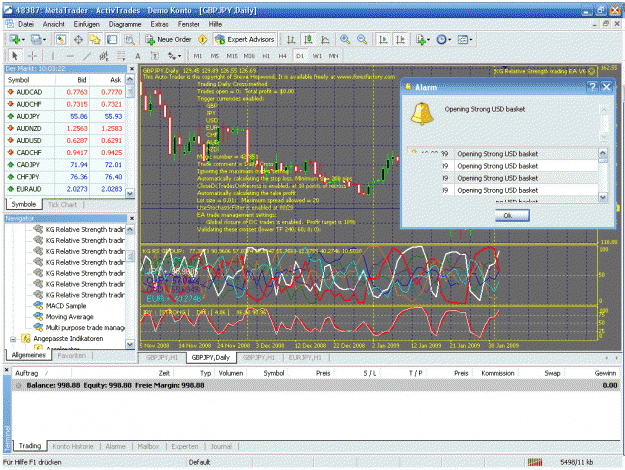Toggle chart Auto Scroll icon

point(383,39)
